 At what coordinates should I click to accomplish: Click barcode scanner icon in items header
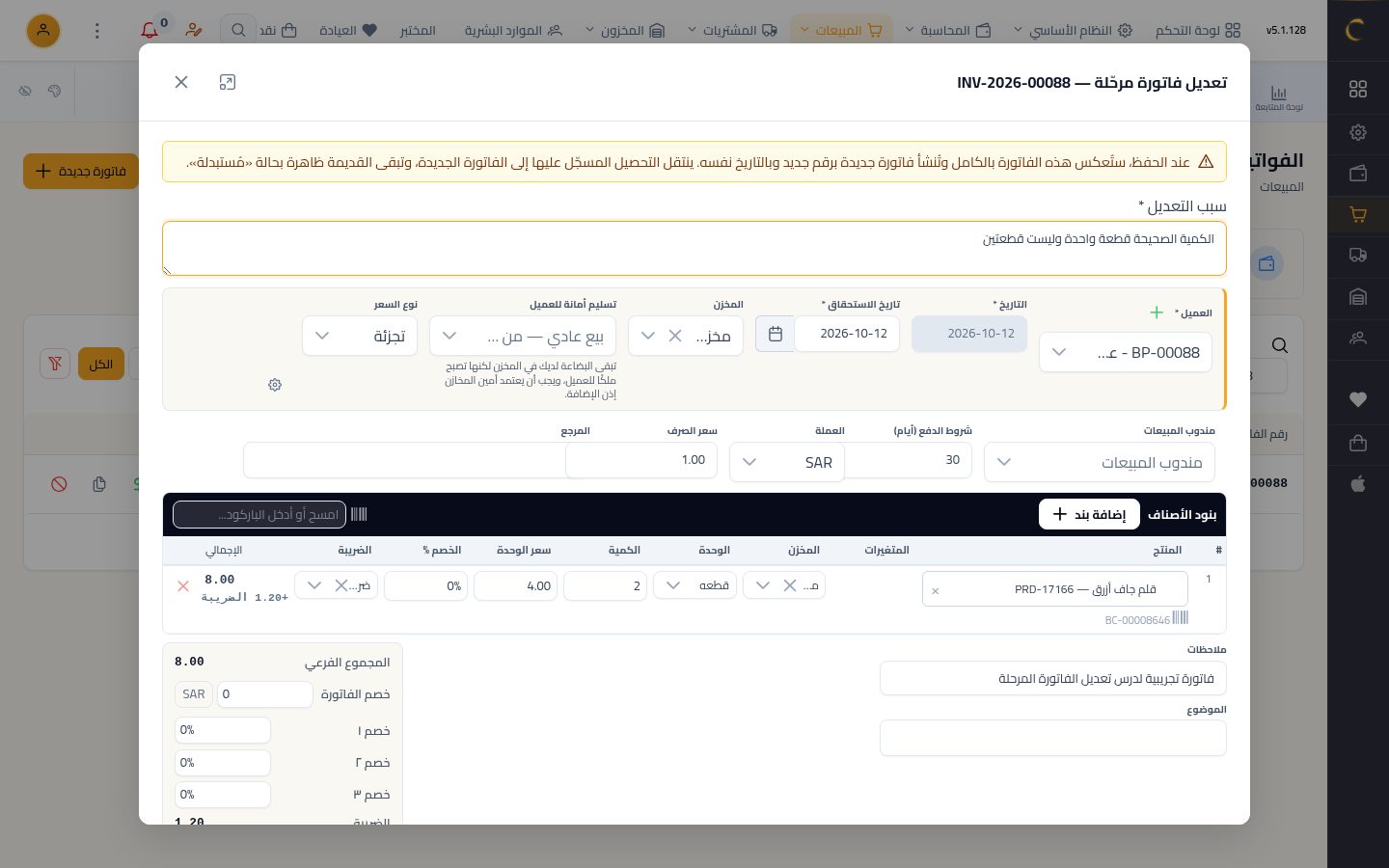(x=359, y=514)
